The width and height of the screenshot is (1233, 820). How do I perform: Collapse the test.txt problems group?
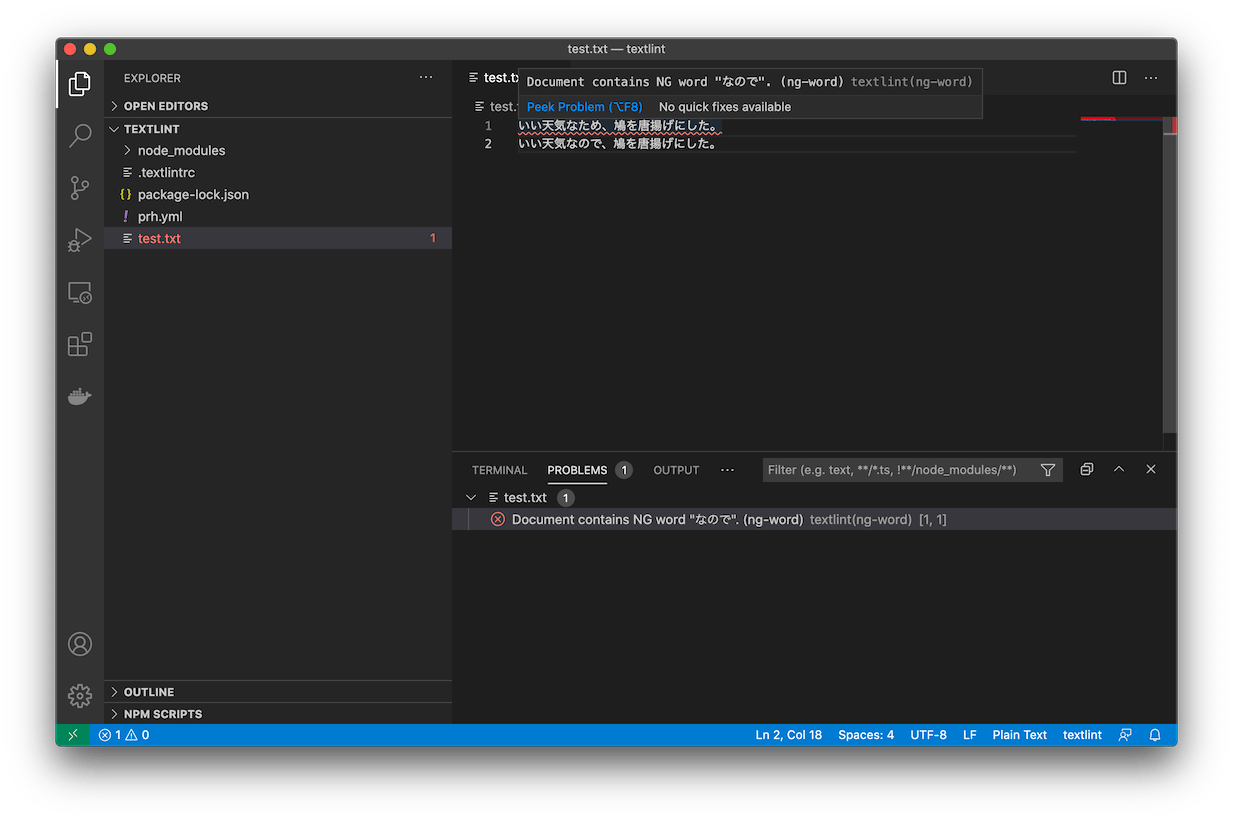point(471,497)
